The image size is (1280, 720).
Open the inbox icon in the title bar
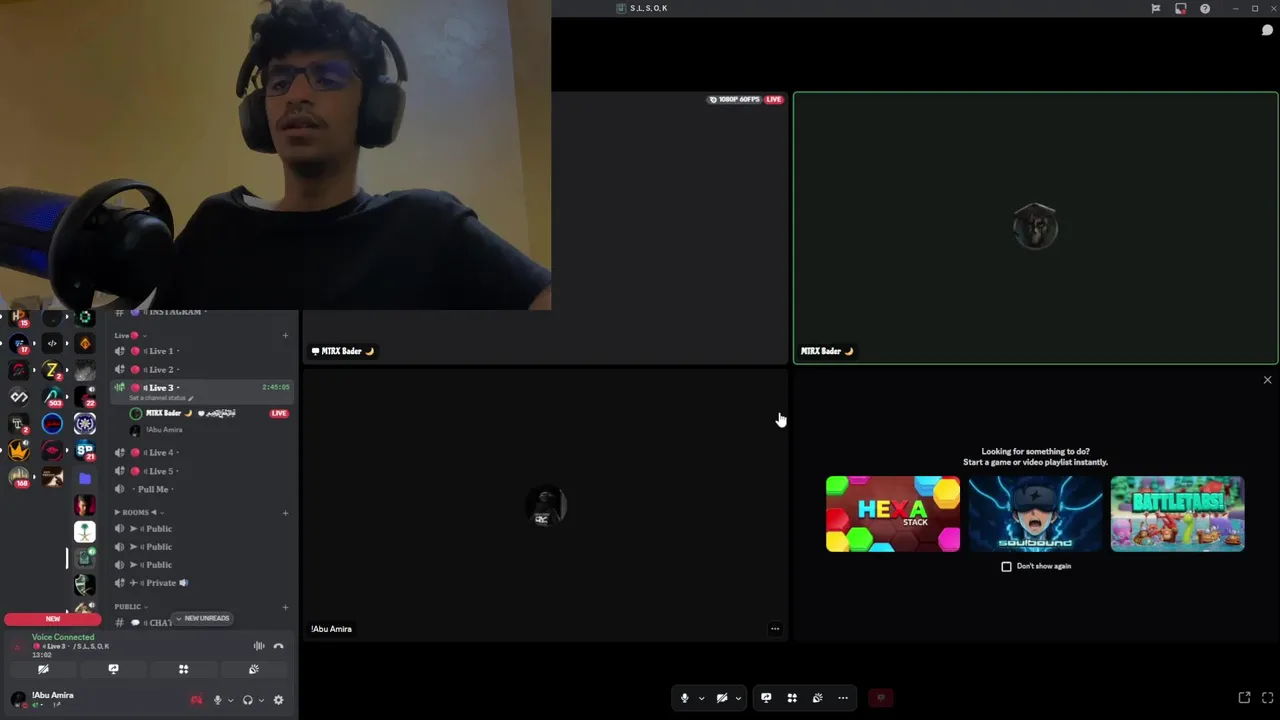click(x=1180, y=8)
